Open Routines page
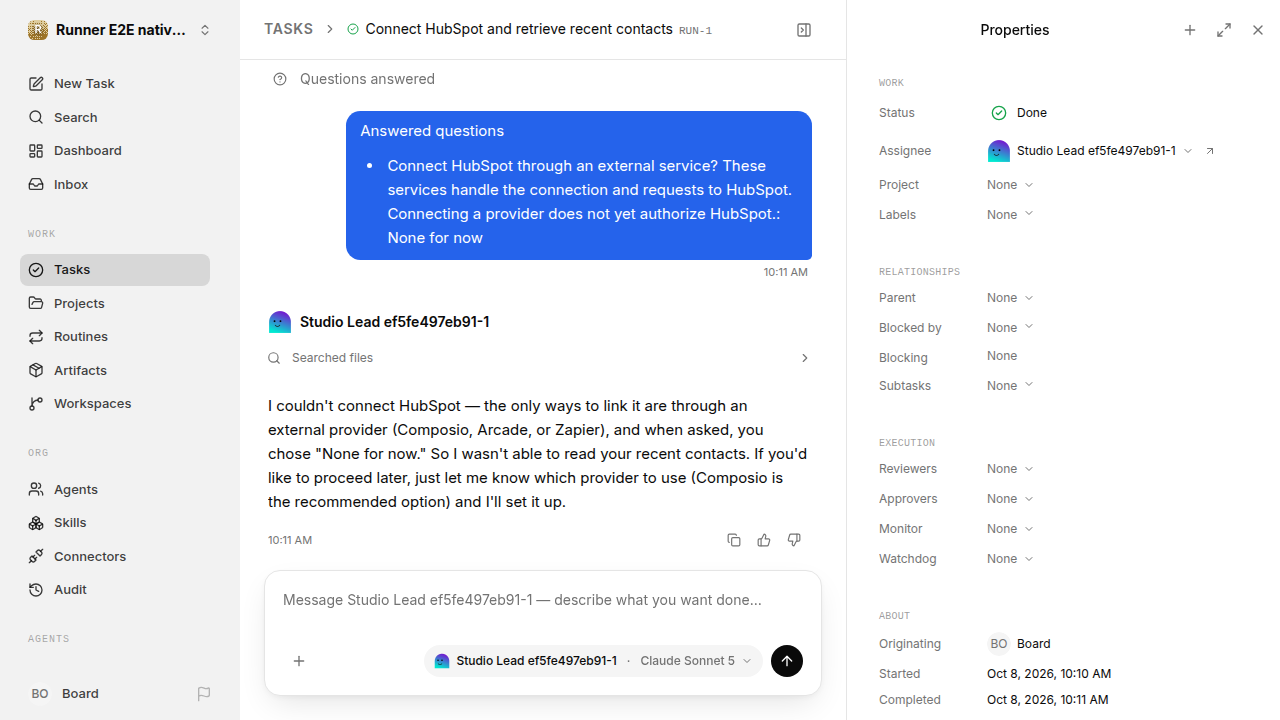 tap(115, 337)
